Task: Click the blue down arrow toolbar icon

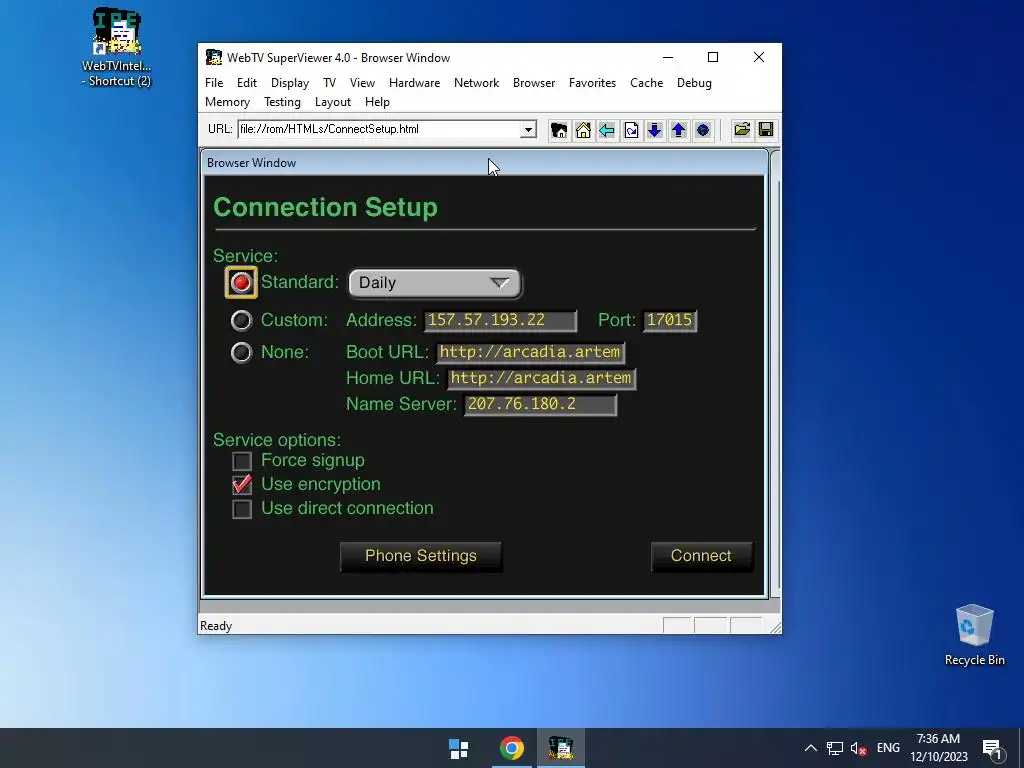Action: tap(654, 130)
